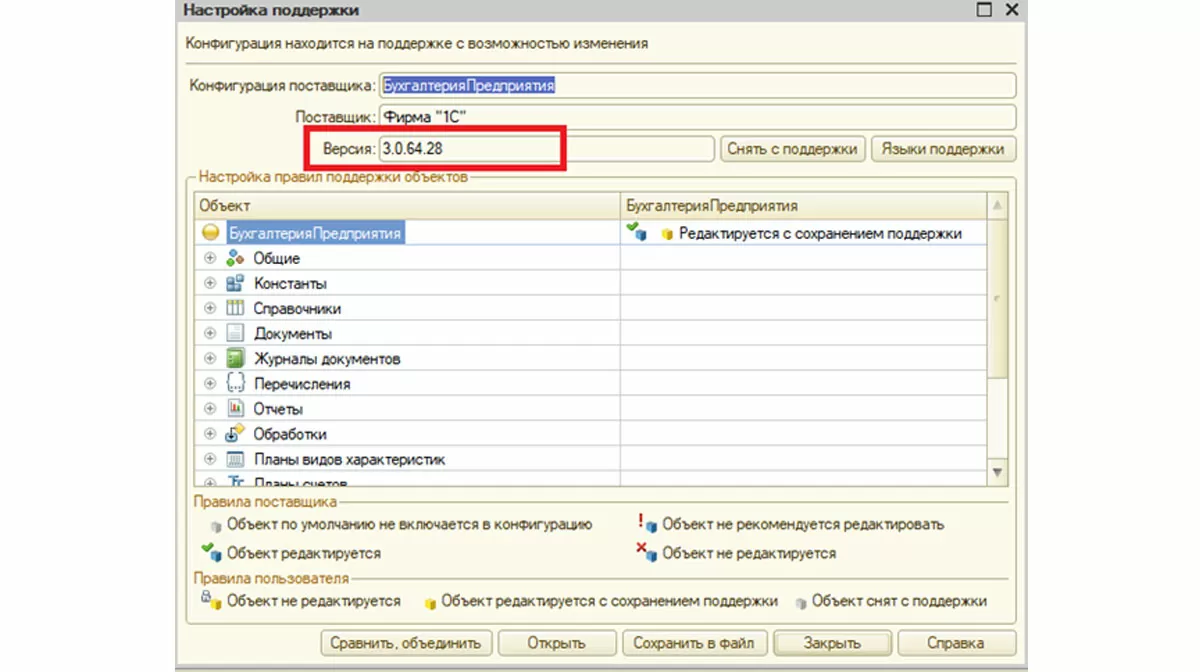Screen dimensions: 1200x672
Task: Close the Настройка поддержки window
Action: [x=1011, y=9]
